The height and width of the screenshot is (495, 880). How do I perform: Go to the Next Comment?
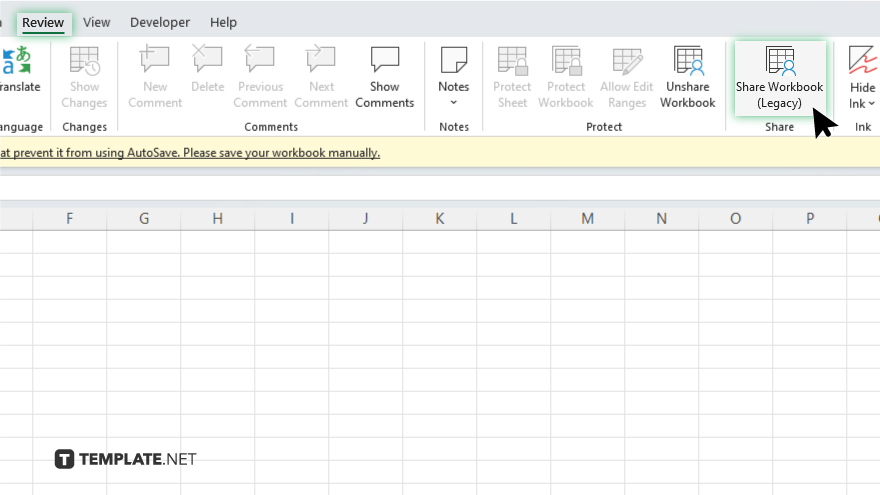pyautogui.click(x=321, y=62)
